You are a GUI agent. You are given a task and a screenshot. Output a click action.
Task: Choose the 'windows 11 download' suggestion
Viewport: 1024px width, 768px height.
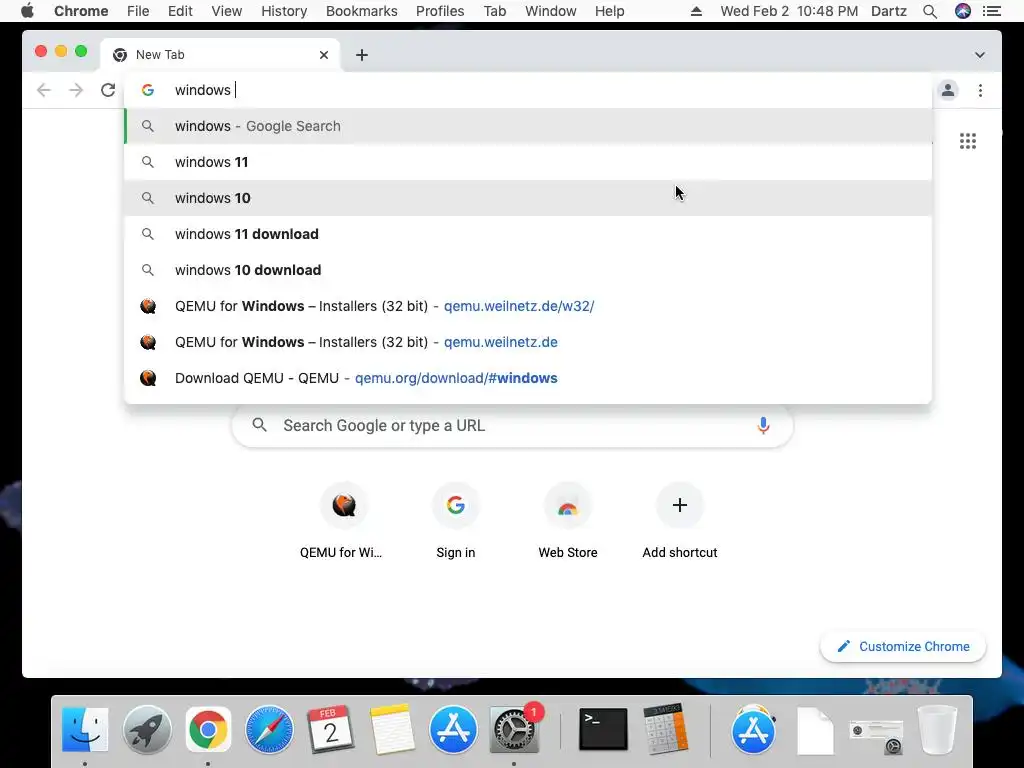[528, 234]
